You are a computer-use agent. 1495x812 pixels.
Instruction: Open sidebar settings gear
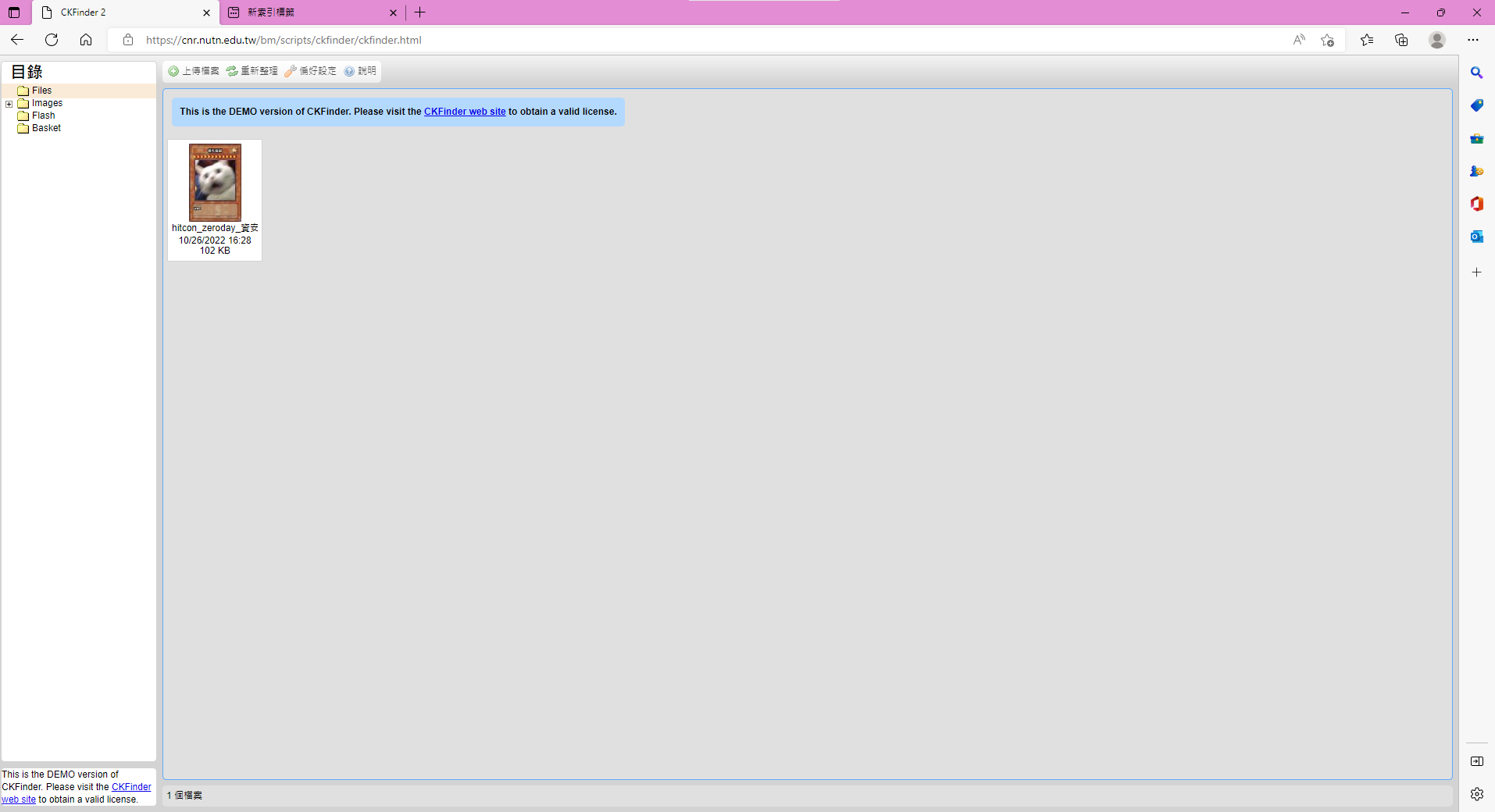coord(1476,794)
